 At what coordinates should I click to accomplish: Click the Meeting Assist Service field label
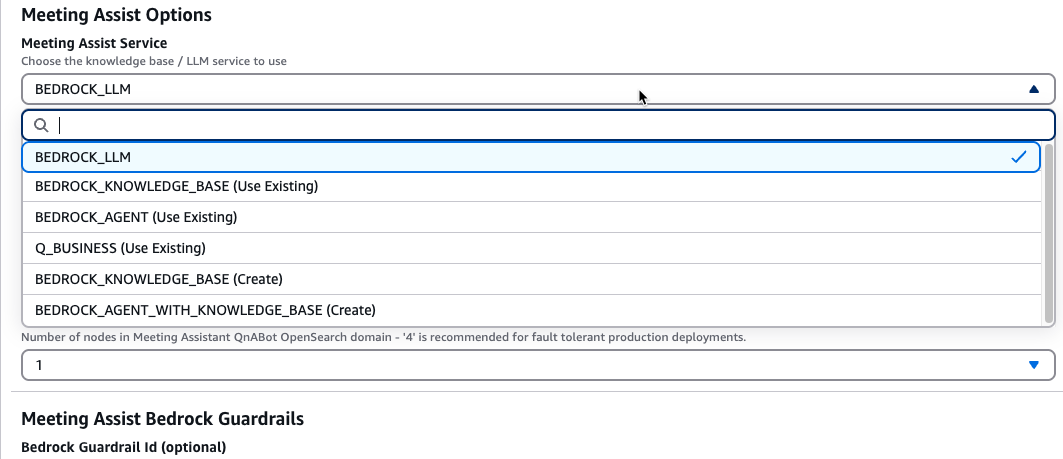(94, 43)
